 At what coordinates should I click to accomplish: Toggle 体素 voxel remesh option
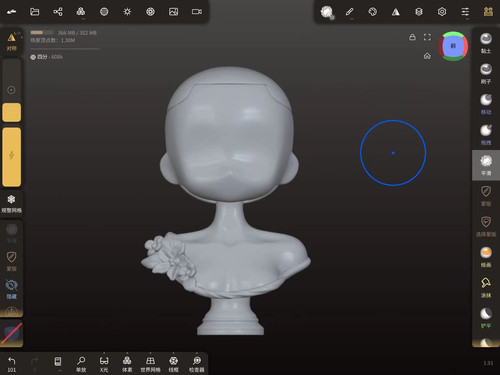pyautogui.click(x=127, y=364)
